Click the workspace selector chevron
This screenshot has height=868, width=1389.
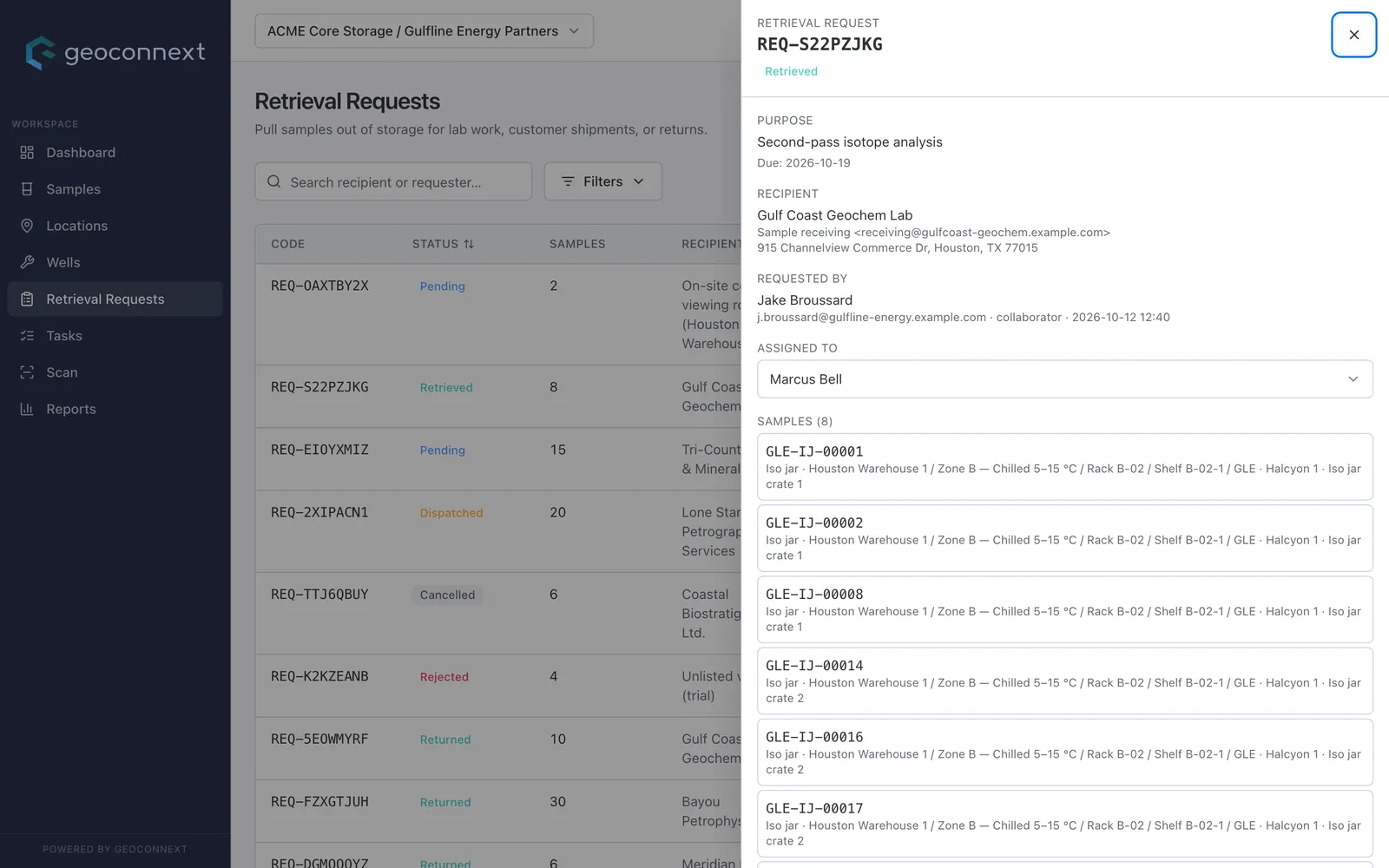574,31
